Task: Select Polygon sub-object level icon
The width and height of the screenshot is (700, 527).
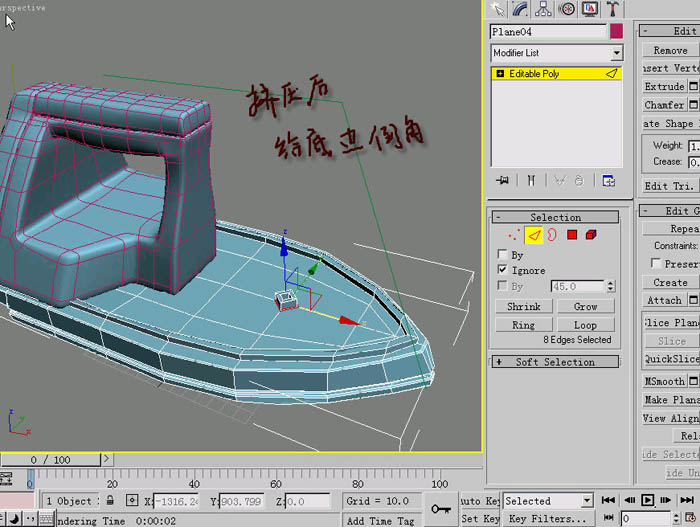Action: click(572, 235)
